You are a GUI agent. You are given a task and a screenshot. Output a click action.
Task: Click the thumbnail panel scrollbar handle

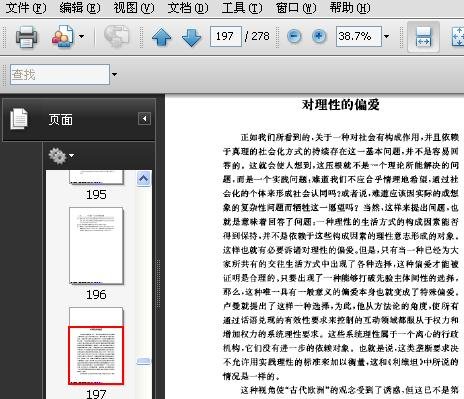pos(143,361)
